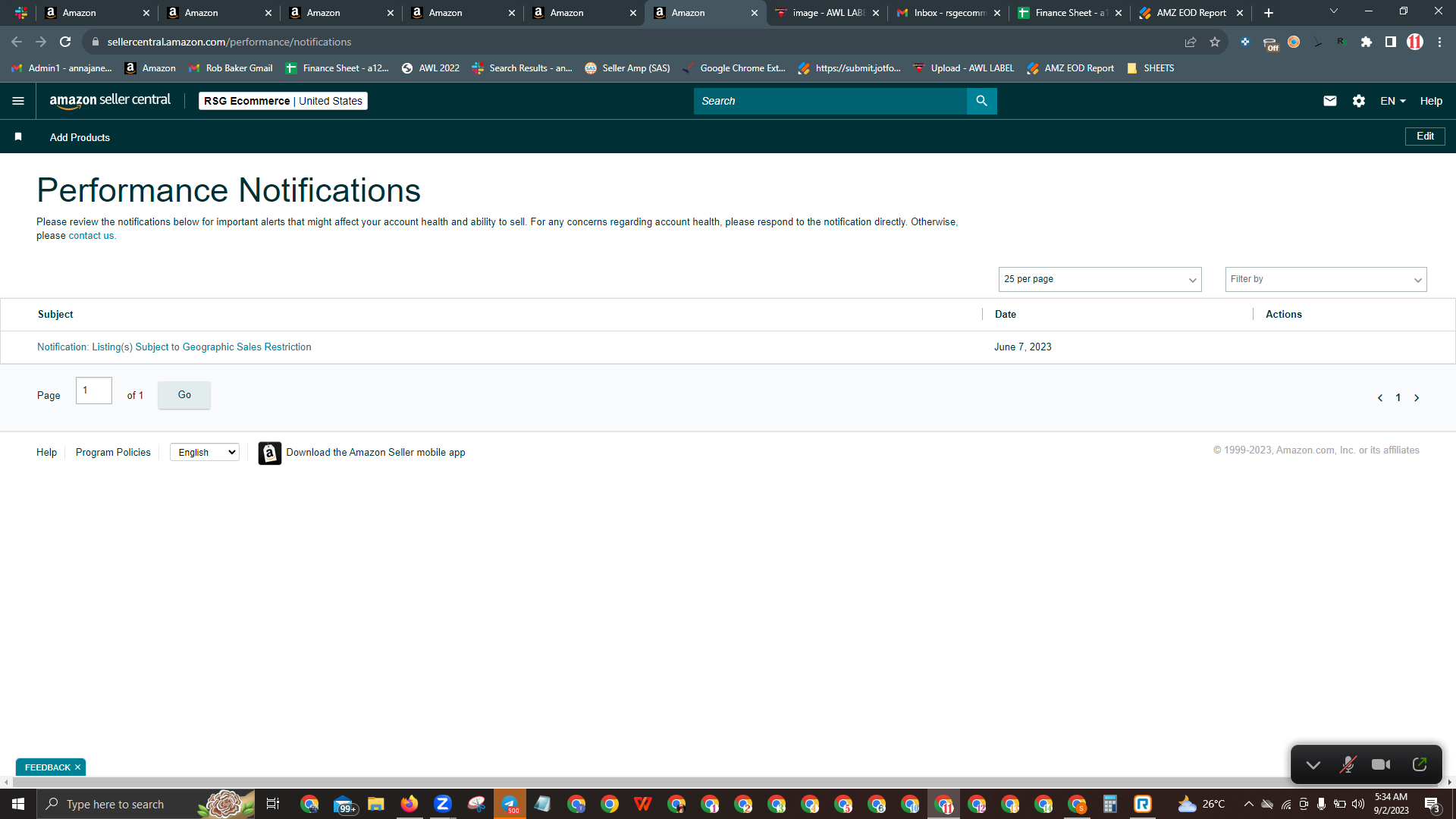Click the browser address bar URL

229,42
